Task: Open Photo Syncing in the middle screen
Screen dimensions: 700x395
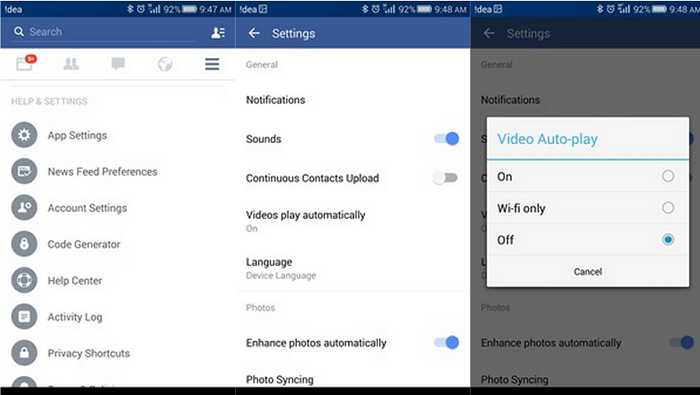Action: tap(279, 380)
